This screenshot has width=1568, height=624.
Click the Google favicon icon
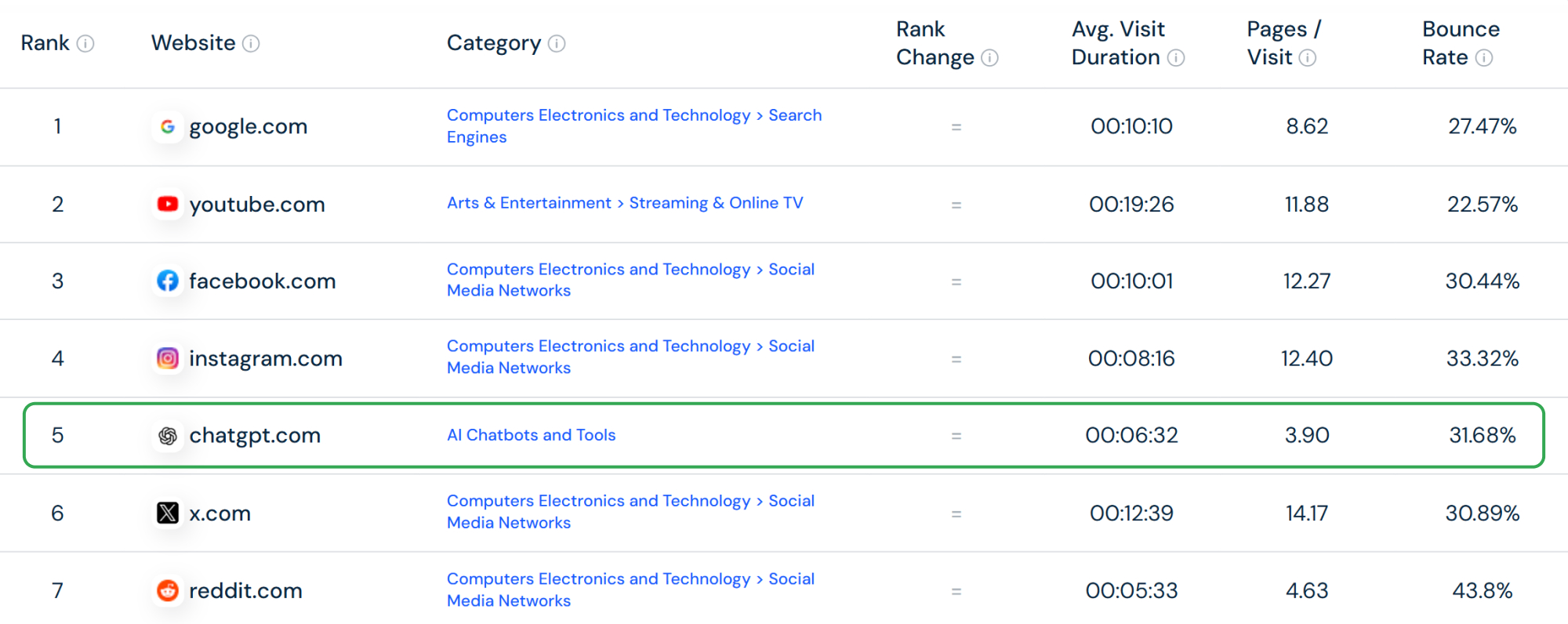coord(168,126)
